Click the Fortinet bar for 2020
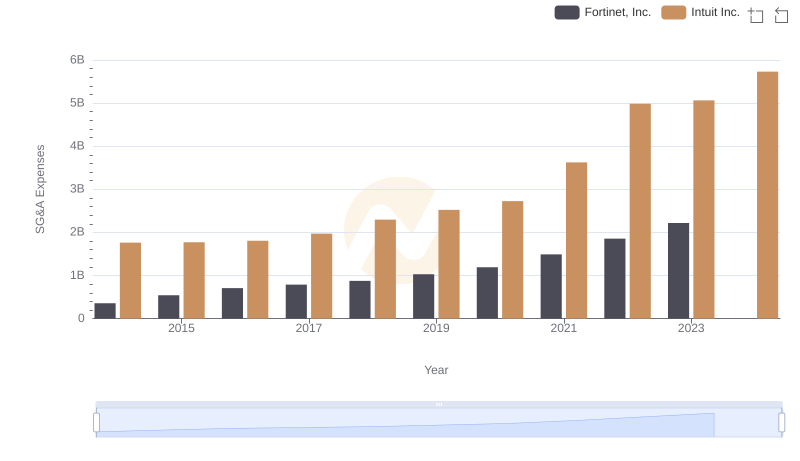This screenshot has height=461, width=800. 487,293
